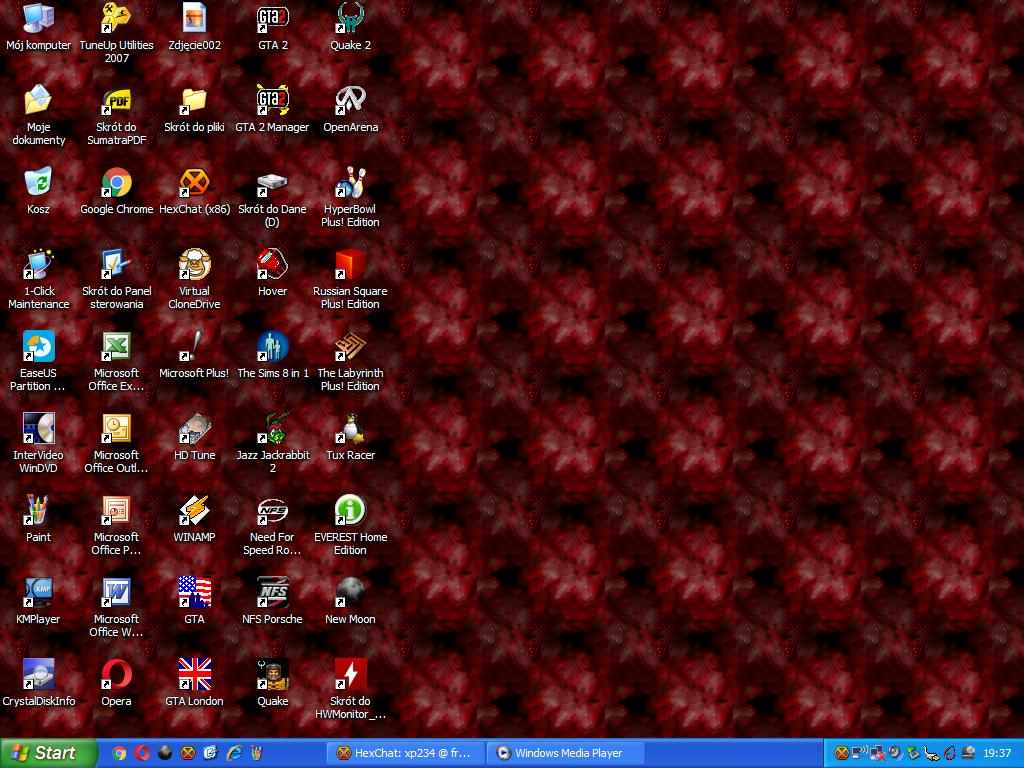Launch New Moon from Quick Launch
This screenshot has width=1024, height=768.
pos(165,753)
